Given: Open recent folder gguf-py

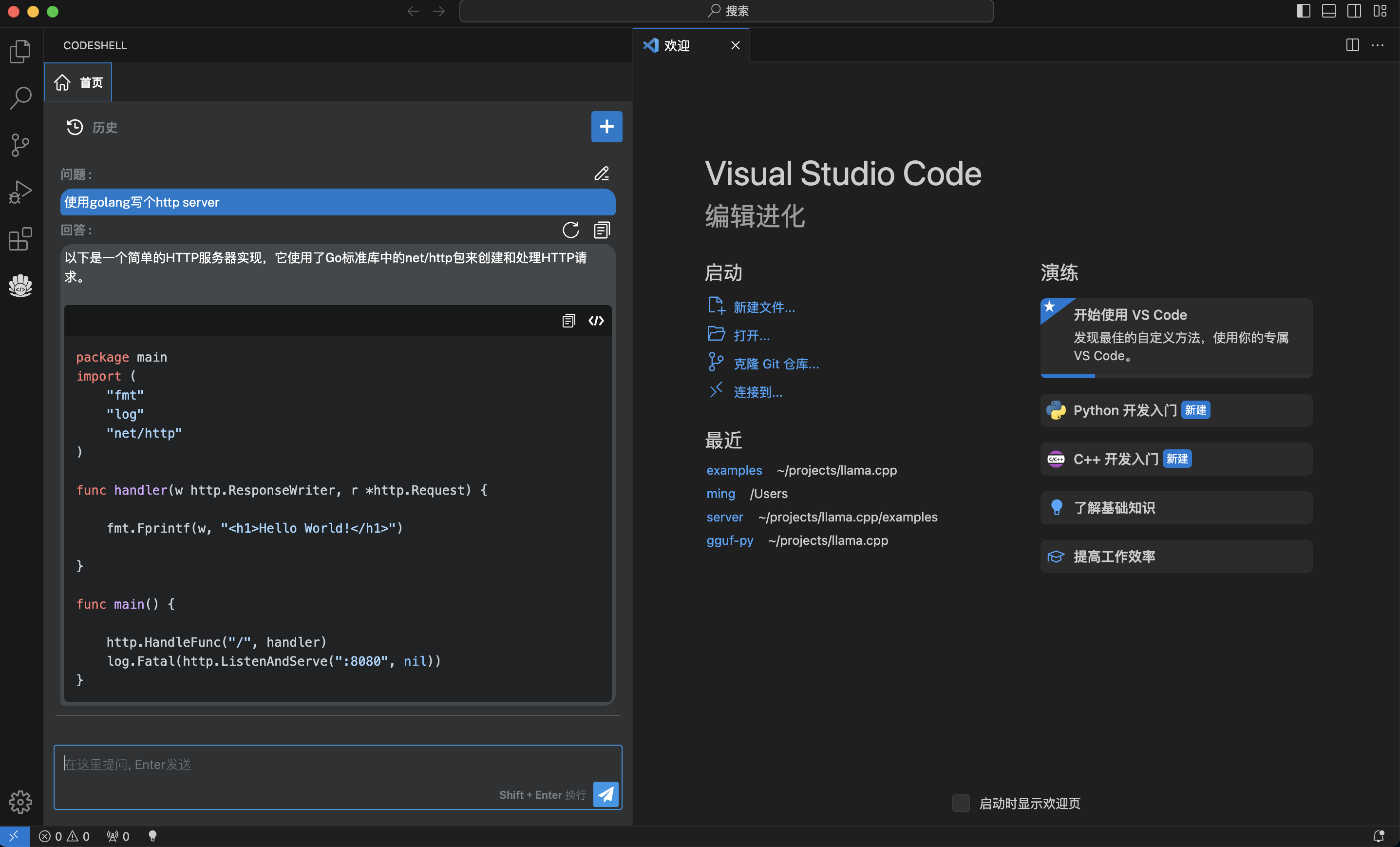Looking at the screenshot, I should coord(730,540).
